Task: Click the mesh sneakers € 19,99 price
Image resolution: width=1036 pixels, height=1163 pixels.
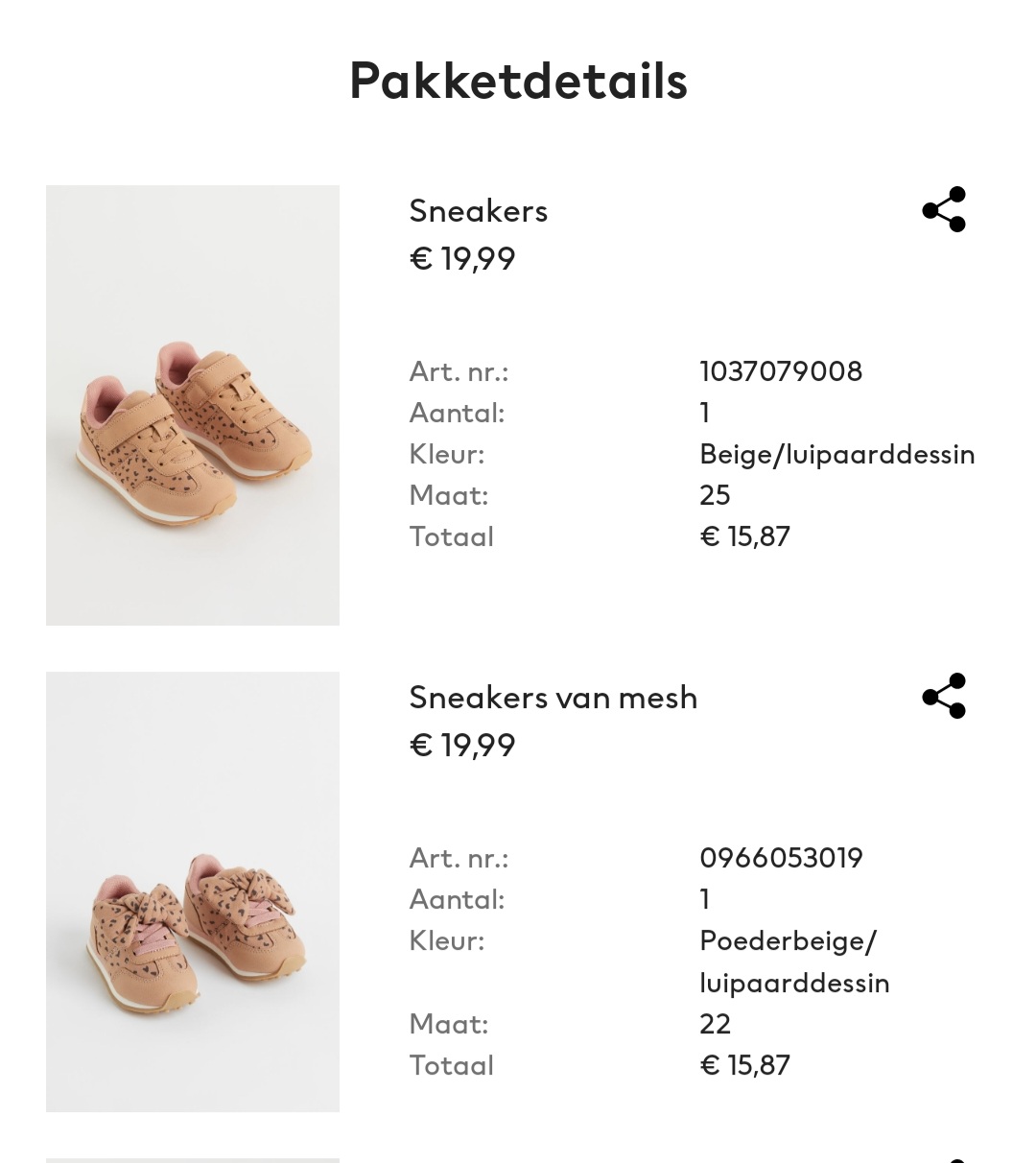Action: tap(462, 746)
